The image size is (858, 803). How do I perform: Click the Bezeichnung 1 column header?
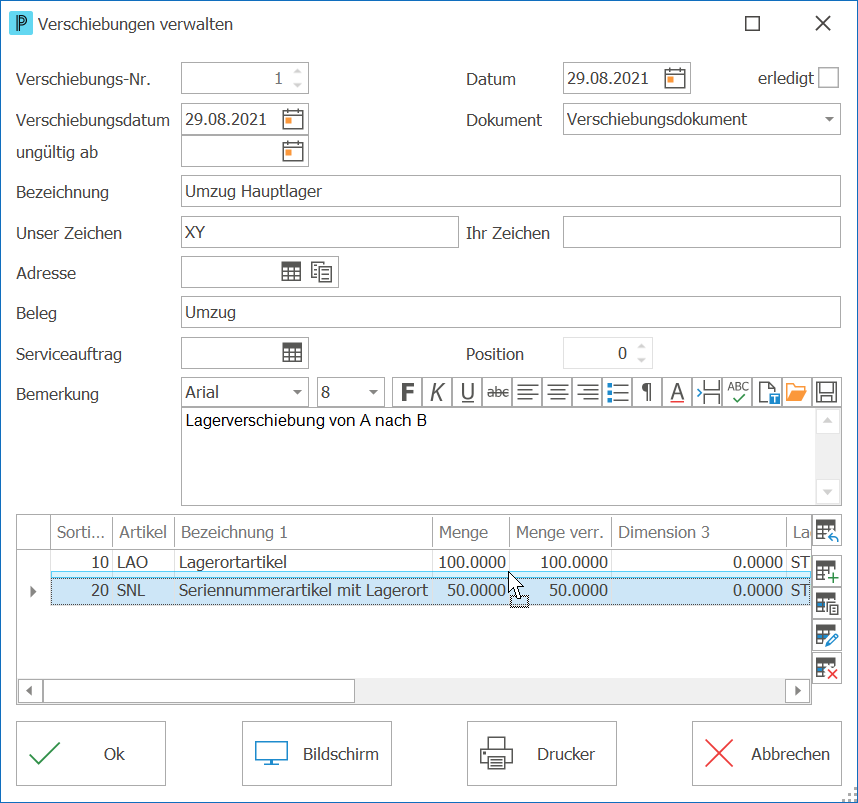click(x=303, y=532)
